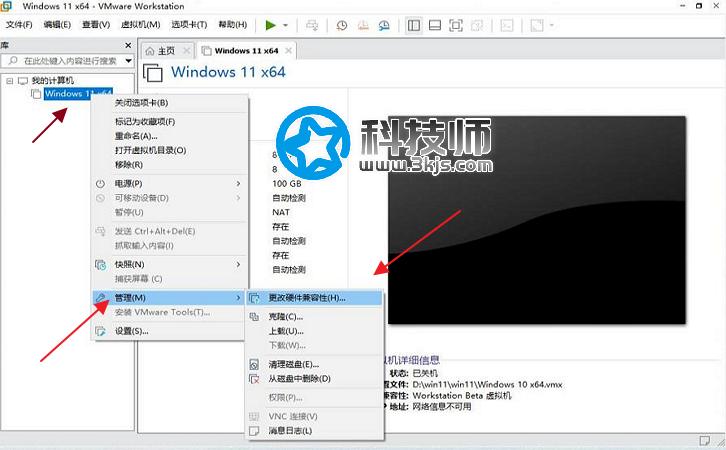Click the 已关机 status text
Viewport: 726px width, 450px height.
click(425, 373)
